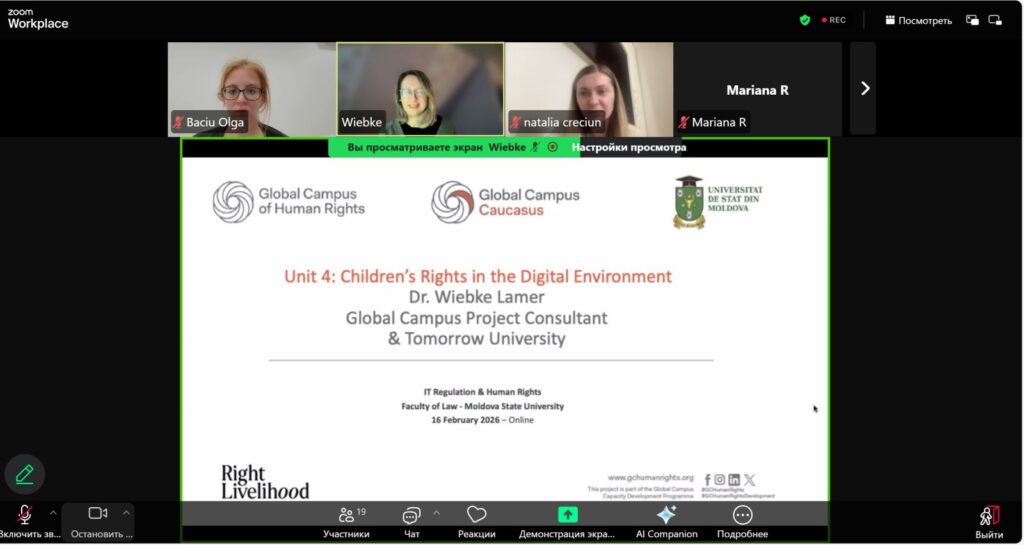Show next participants with right arrow
This screenshot has height=545, width=1024.
tap(864, 88)
